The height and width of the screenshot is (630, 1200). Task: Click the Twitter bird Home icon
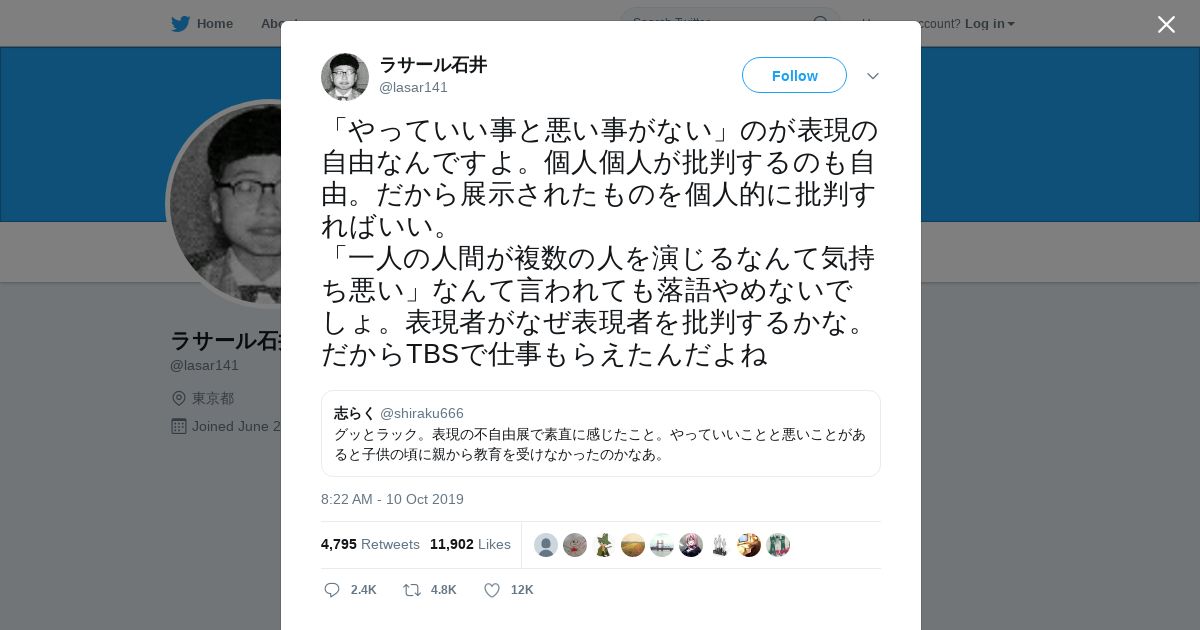pyautogui.click(x=180, y=23)
